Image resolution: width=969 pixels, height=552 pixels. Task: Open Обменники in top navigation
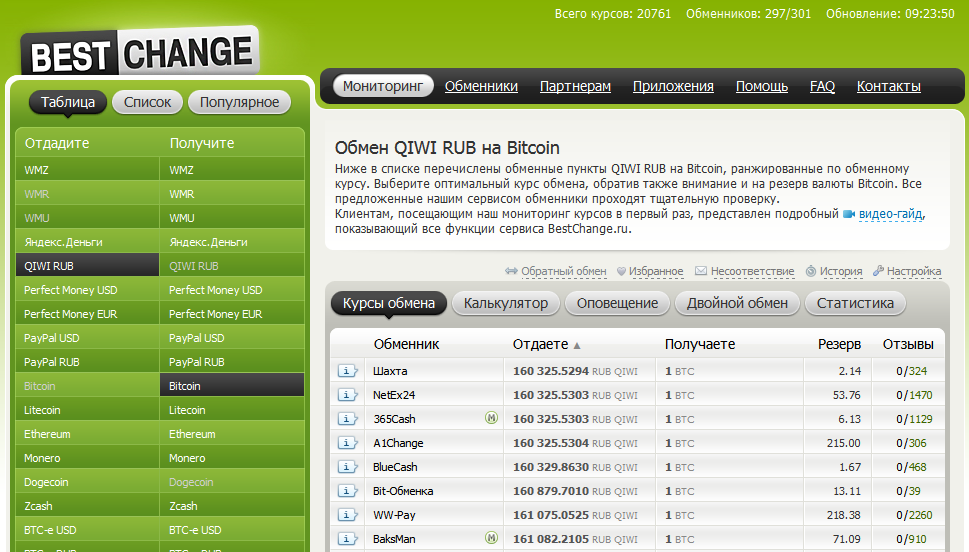click(x=481, y=86)
